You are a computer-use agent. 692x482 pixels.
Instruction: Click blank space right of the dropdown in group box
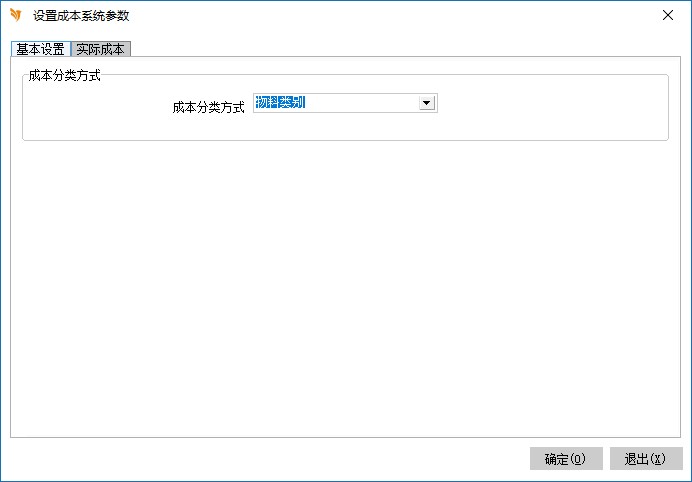(550, 105)
